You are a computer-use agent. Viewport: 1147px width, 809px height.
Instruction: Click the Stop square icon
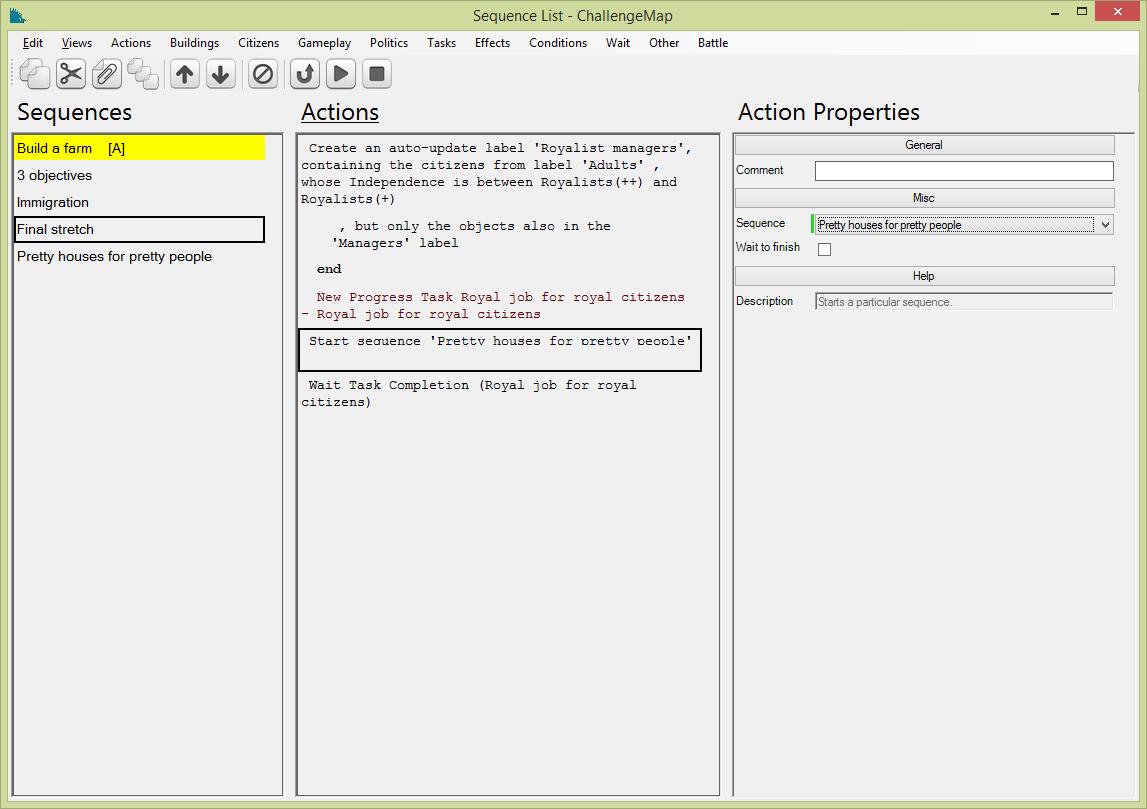pyautogui.click(x=377, y=74)
